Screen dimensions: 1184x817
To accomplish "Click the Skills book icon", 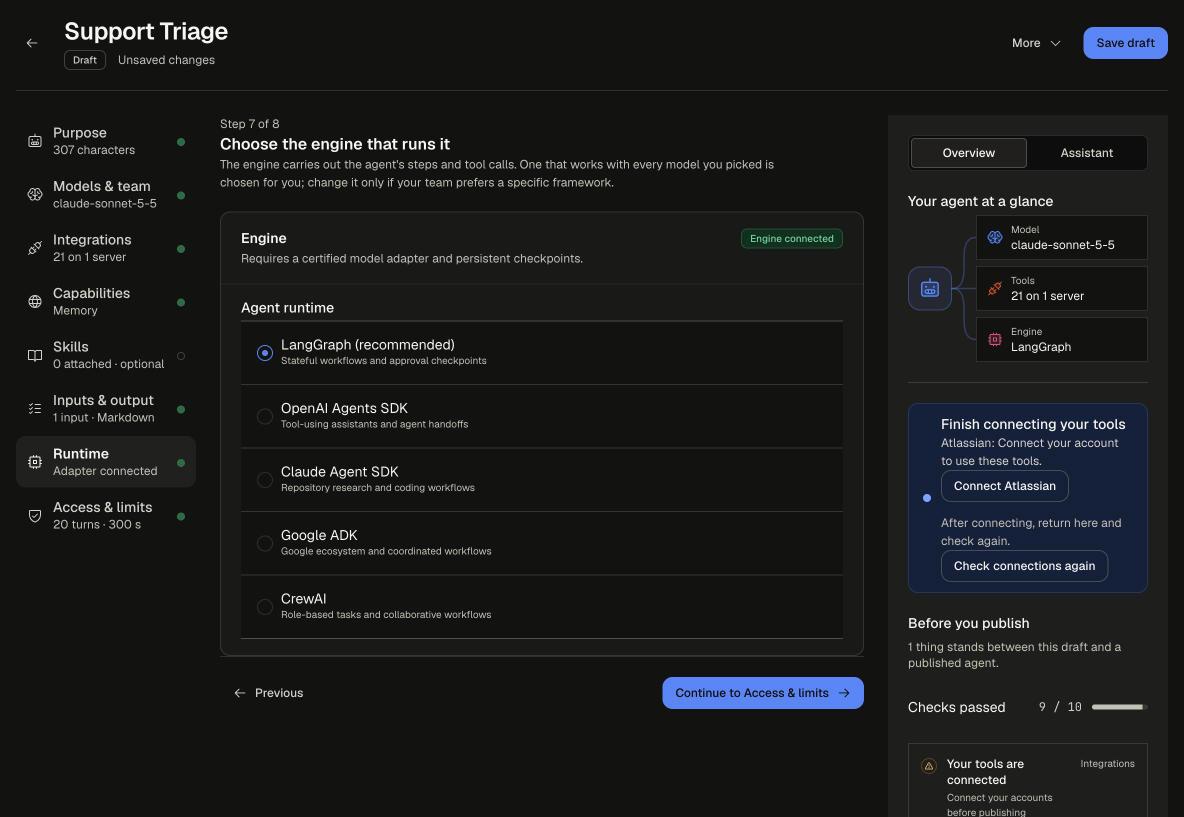I will point(35,356).
